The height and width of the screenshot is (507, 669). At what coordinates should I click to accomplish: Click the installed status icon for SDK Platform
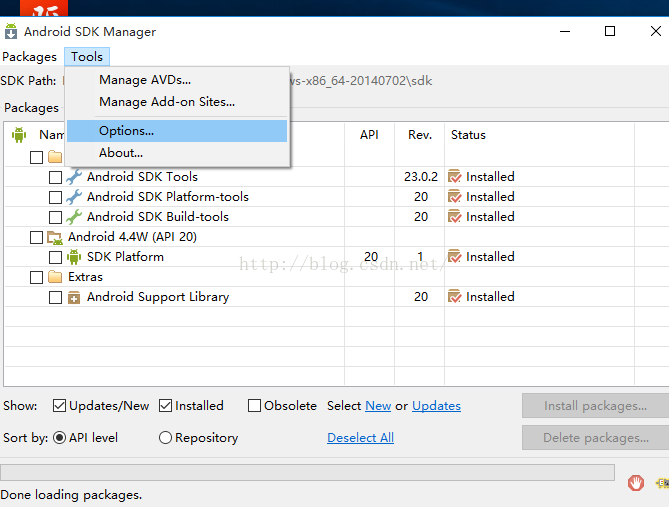click(x=454, y=256)
